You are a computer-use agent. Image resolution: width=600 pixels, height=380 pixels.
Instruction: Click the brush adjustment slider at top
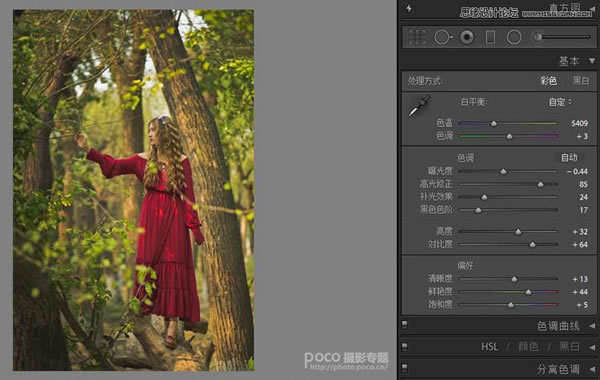click(x=561, y=37)
